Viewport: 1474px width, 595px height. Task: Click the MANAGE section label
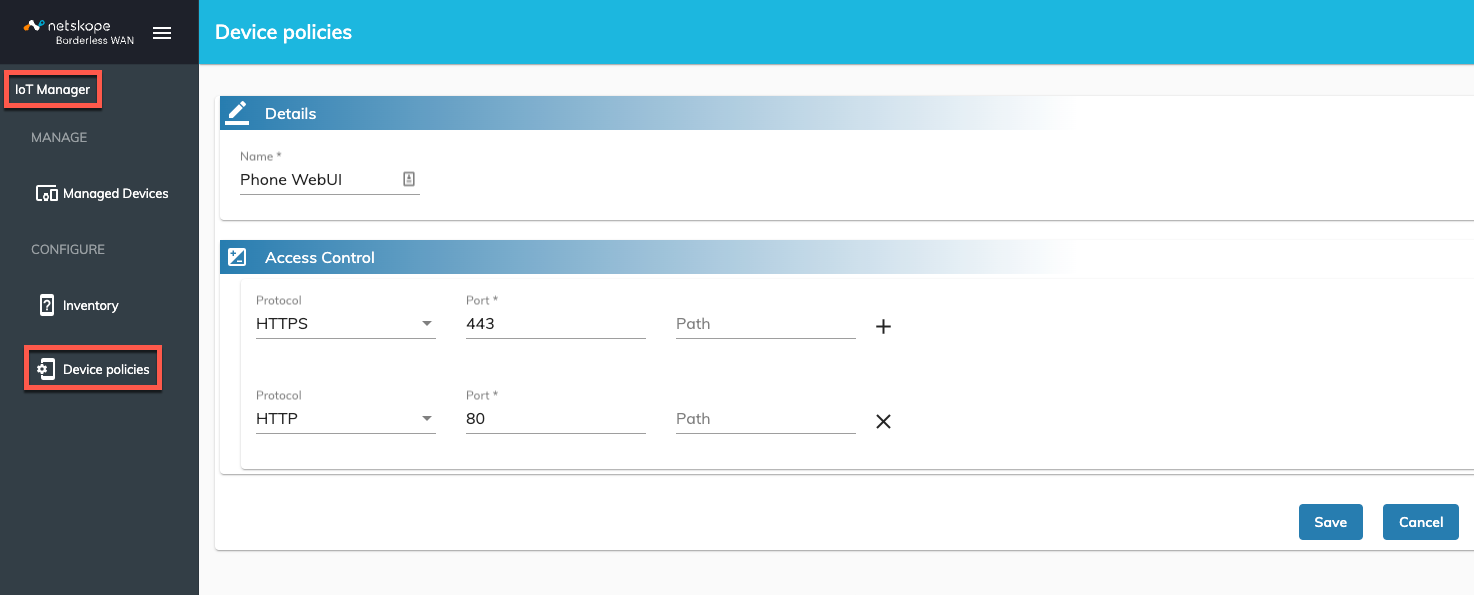[59, 137]
